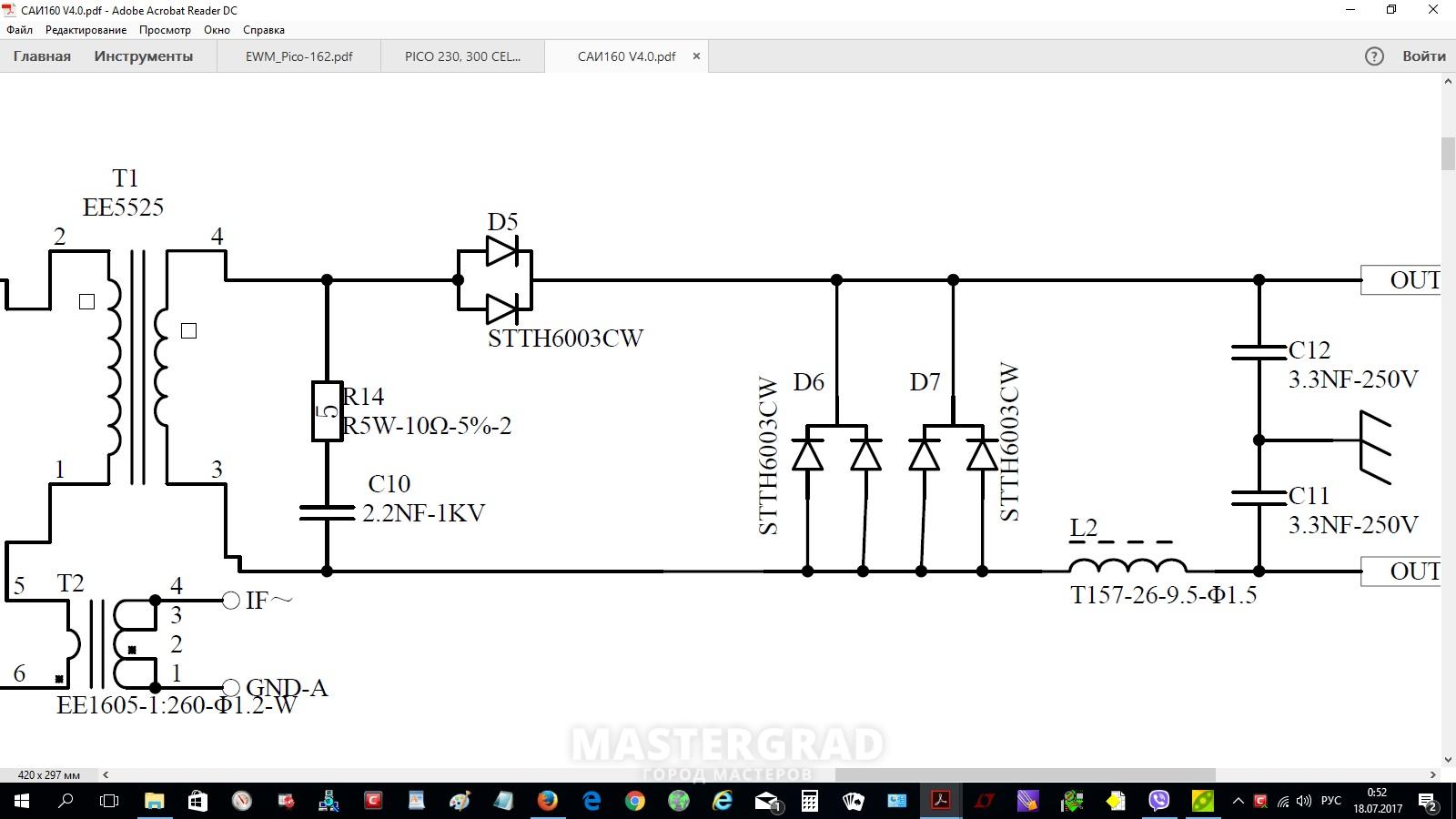Click the EE5525 transformer label
This screenshot has width=1456, height=819.
(x=124, y=207)
